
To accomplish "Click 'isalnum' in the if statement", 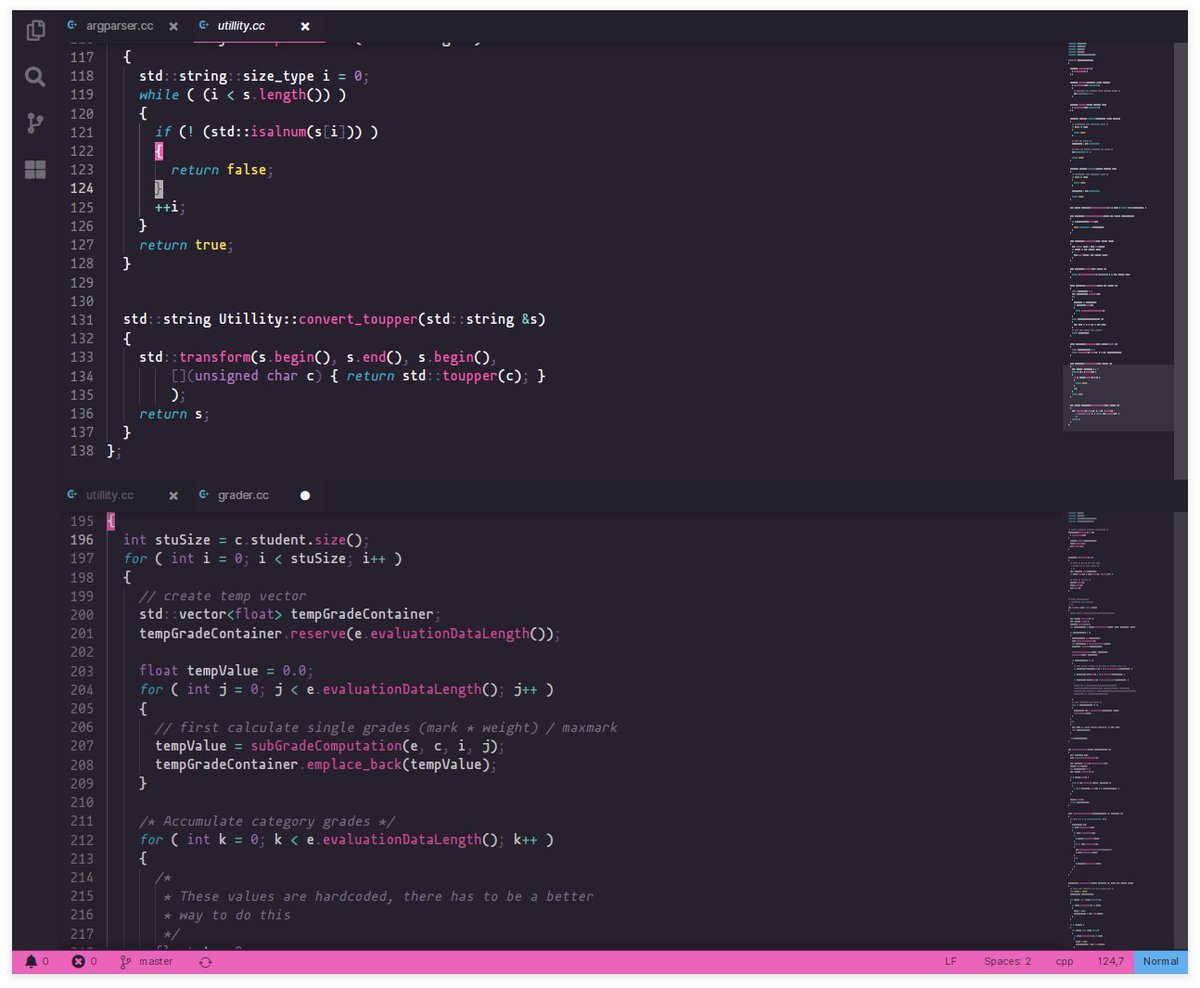I will point(278,132).
